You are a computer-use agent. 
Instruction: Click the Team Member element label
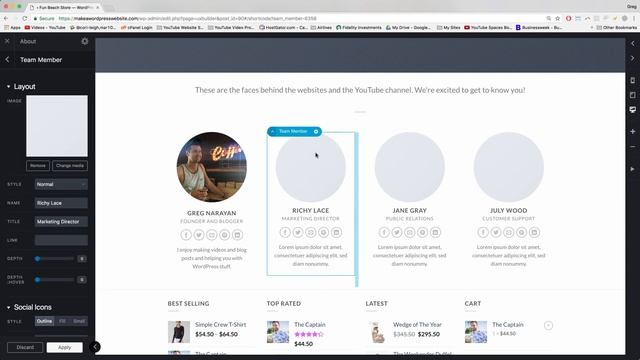point(293,131)
